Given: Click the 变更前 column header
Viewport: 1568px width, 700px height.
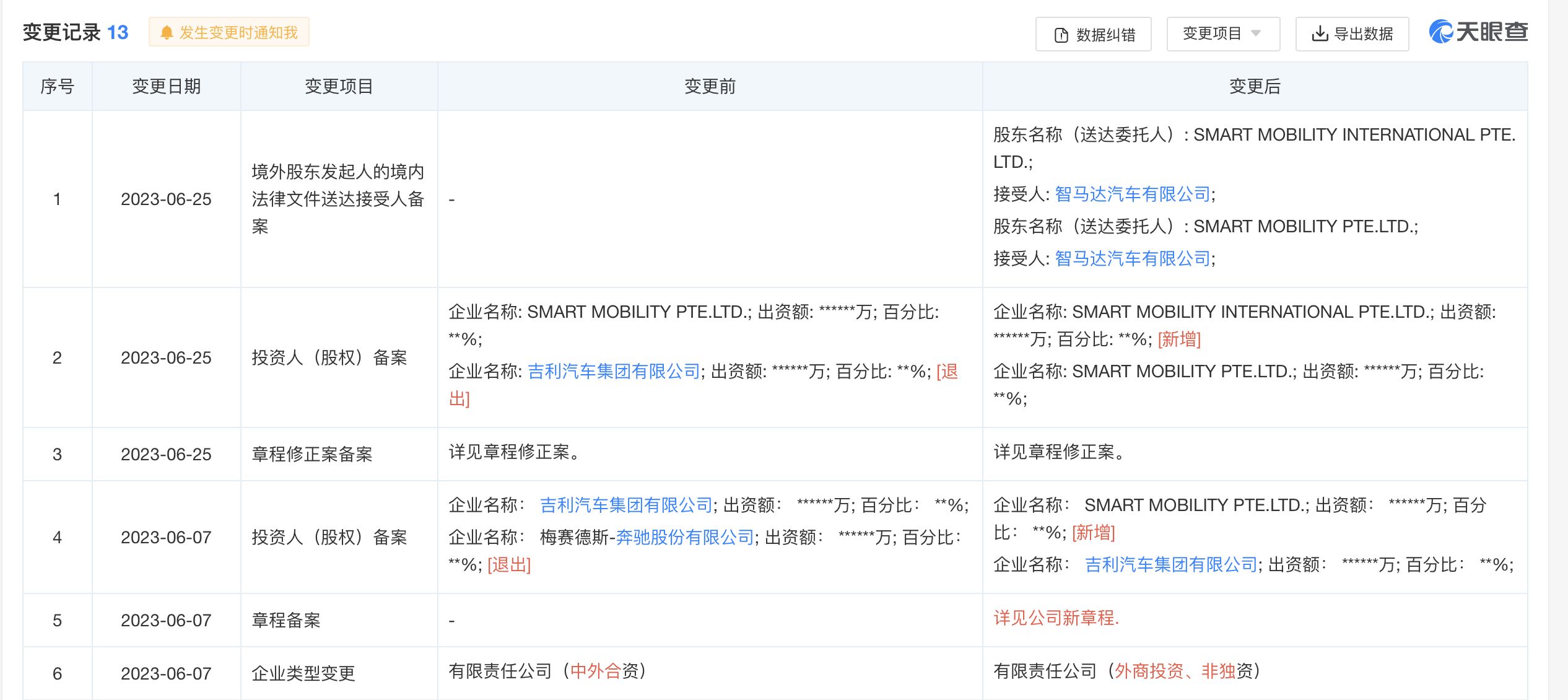Looking at the screenshot, I should [x=710, y=87].
